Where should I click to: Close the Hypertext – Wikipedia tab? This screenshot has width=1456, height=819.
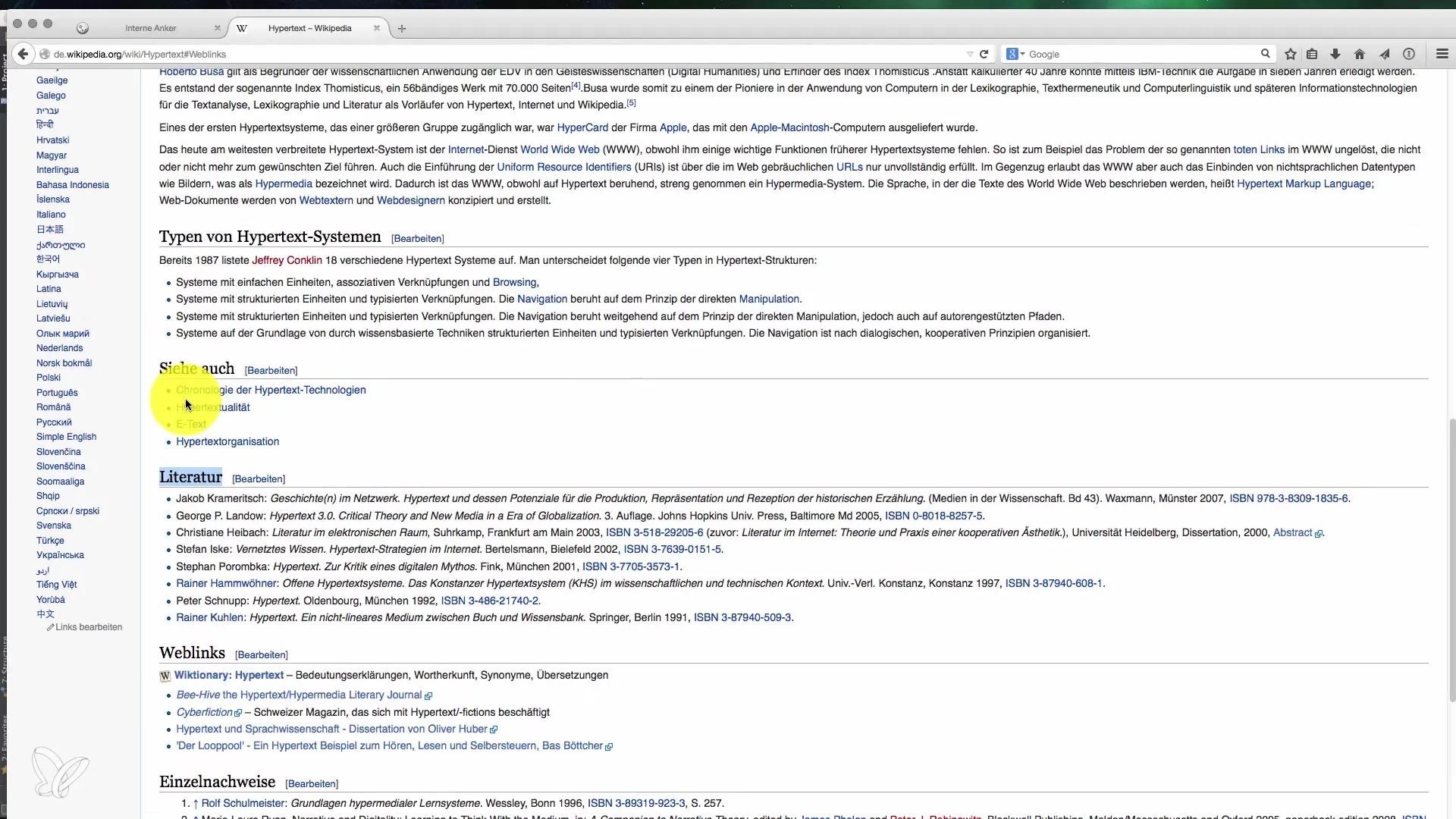pos(377,28)
